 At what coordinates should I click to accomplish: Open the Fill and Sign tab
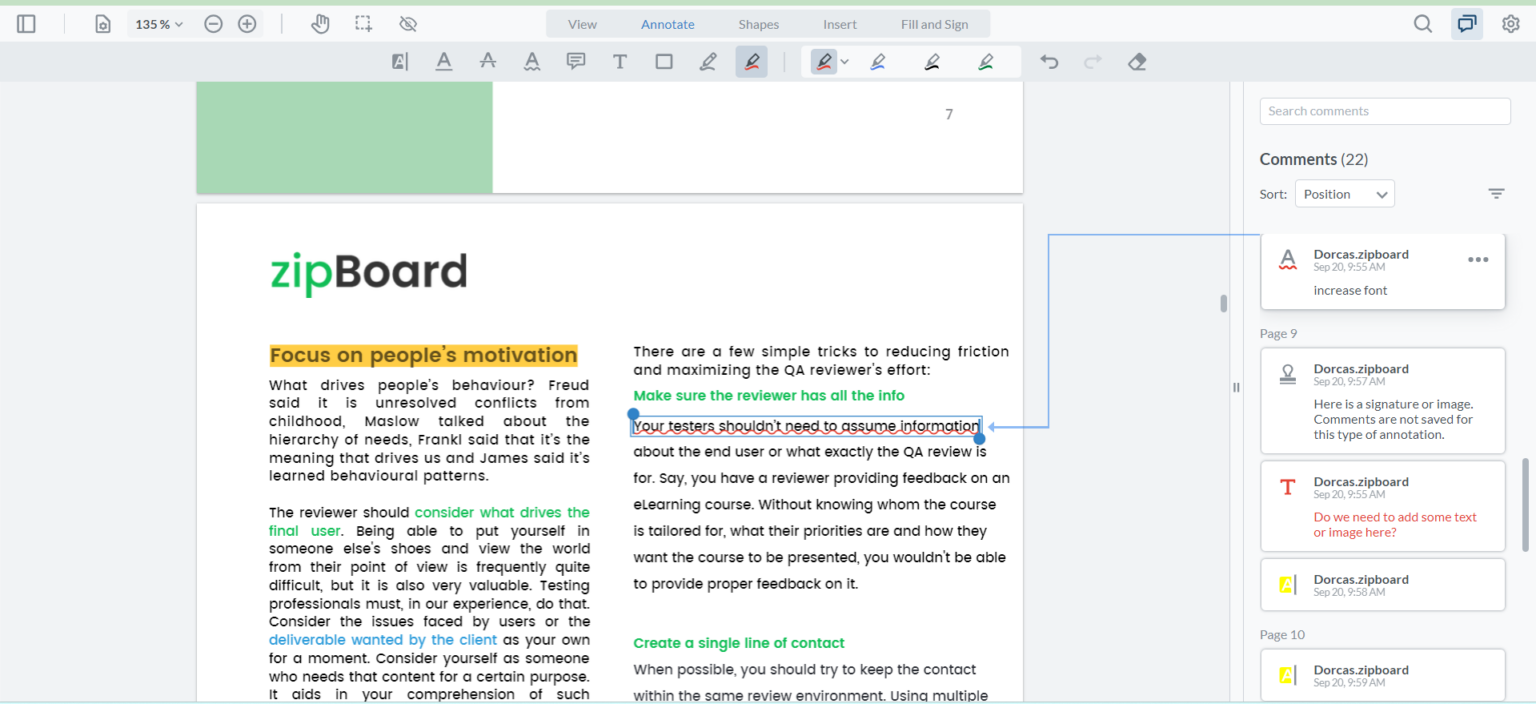coord(935,23)
